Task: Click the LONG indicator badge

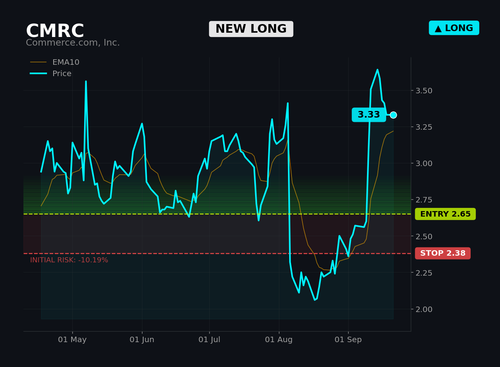Action: 454,28
